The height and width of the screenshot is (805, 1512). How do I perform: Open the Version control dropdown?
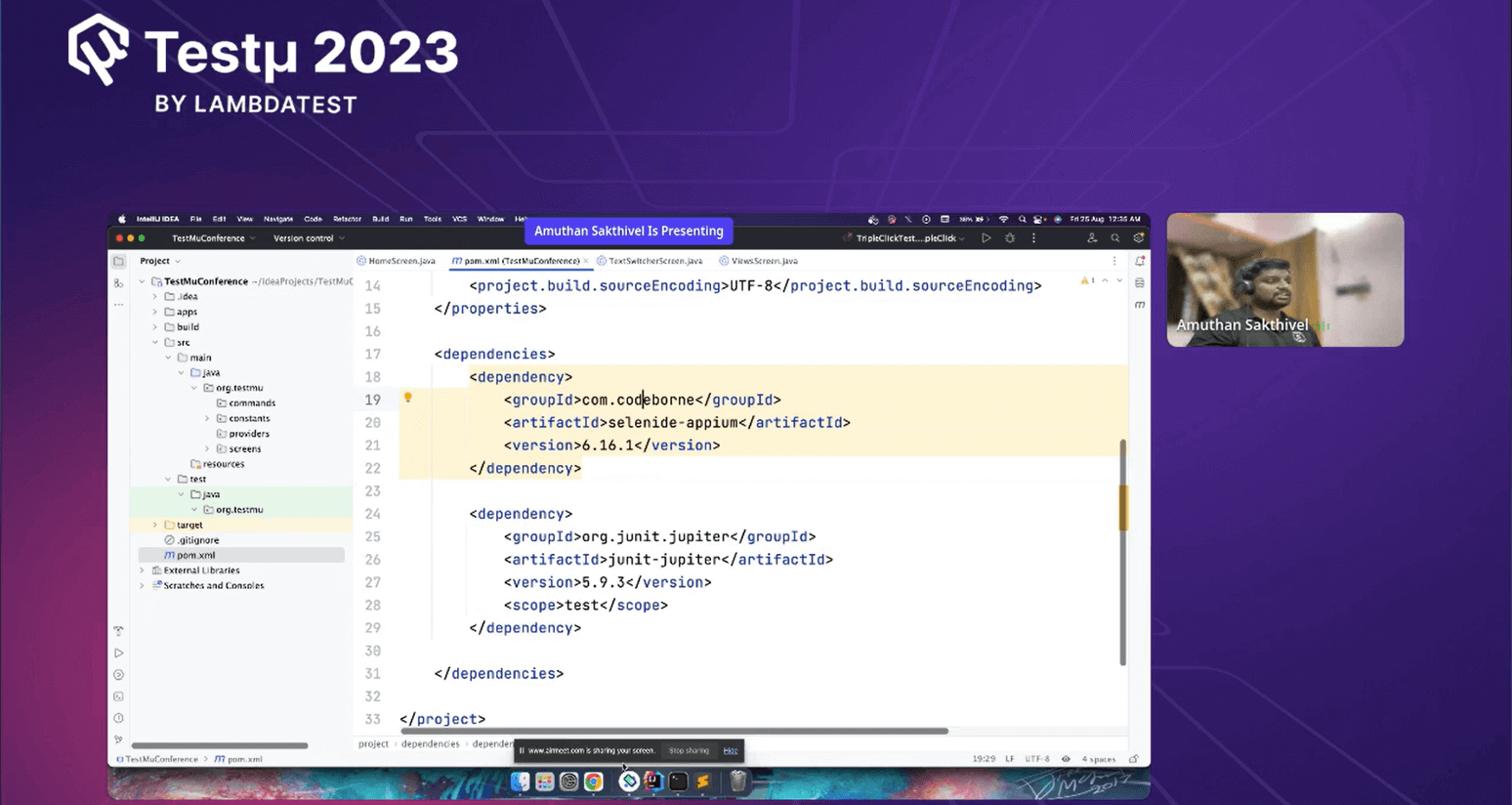click(310, 238)
